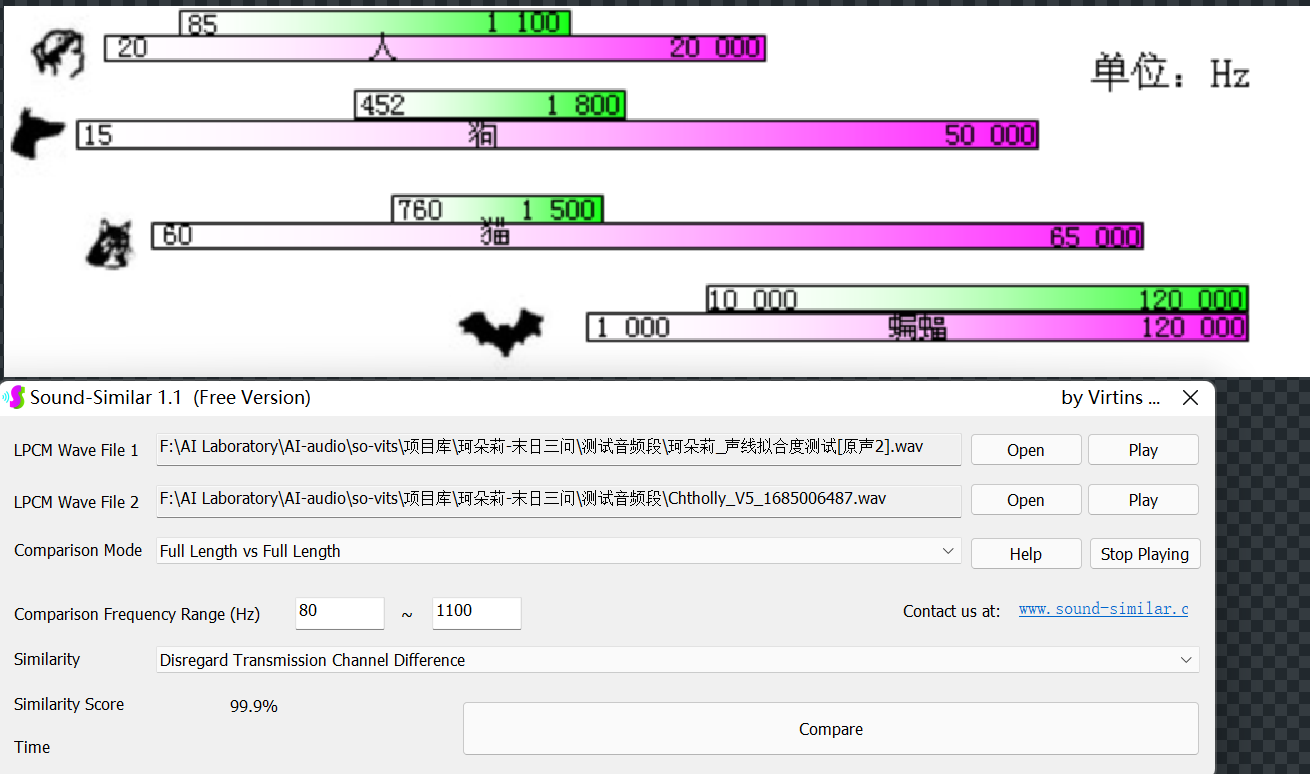
Task: Visit the www.sound-similar website link
Action: pos(1103,609)
